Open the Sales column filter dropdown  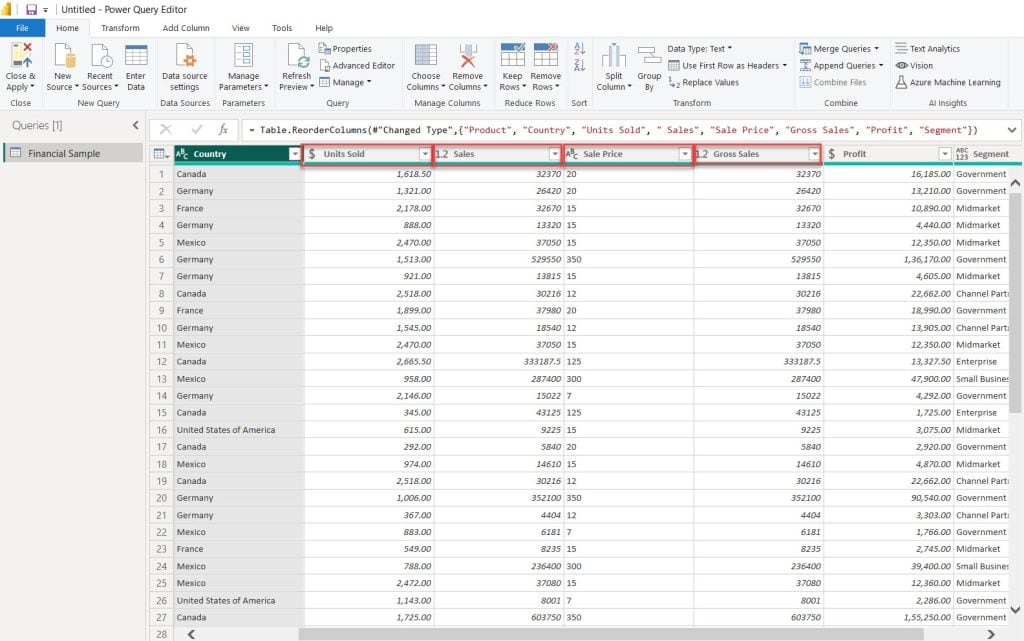point(554,154)
